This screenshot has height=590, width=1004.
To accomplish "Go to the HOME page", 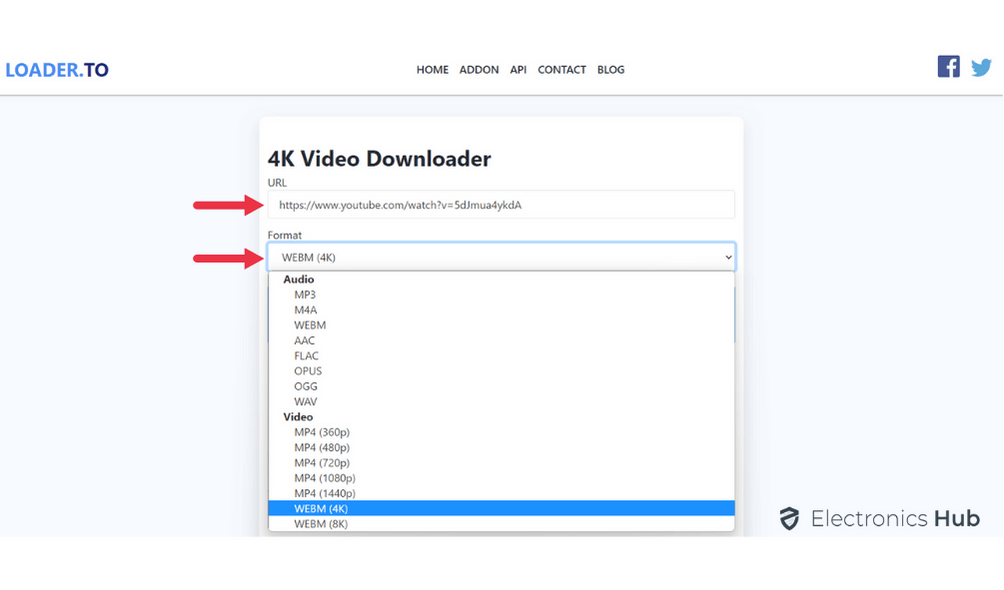I will tap(432, 70).
